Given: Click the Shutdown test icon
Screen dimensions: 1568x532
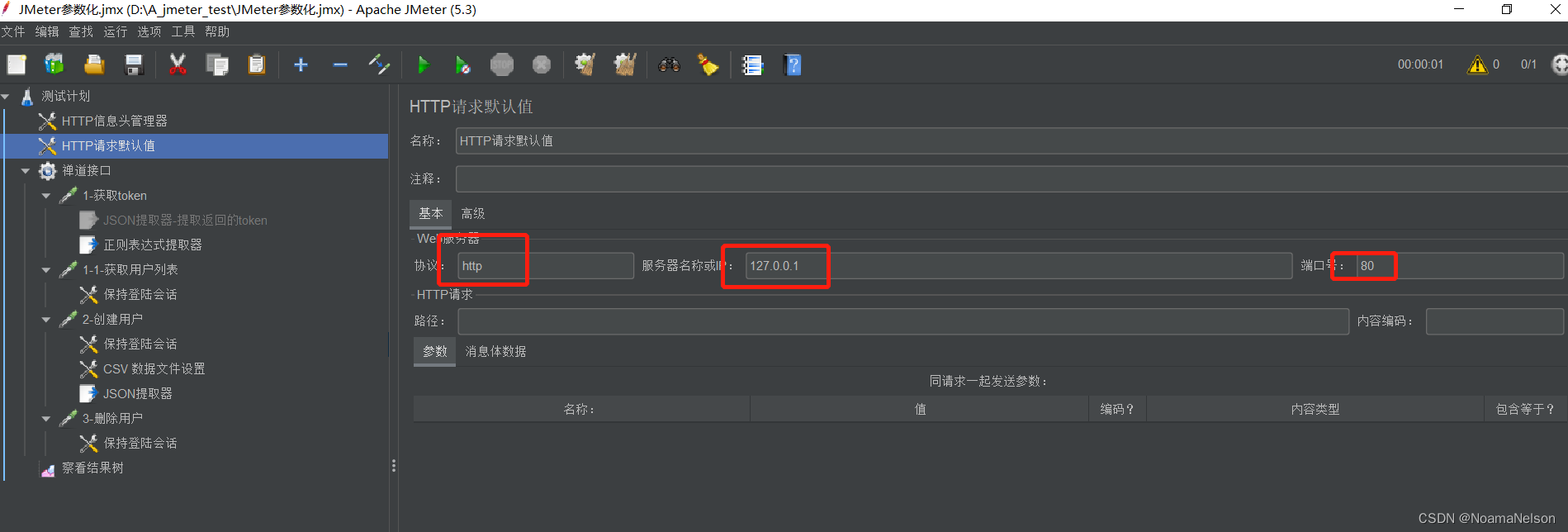Looking at the screenshot, I should click(542, 64).
